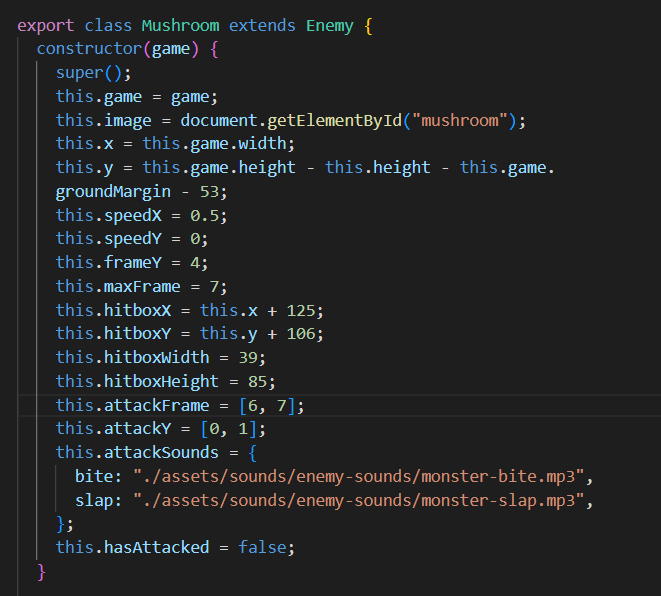Click the monster-bite.mp3 path string
Viewport: 661px width, 596px height.
coord(359,477)
